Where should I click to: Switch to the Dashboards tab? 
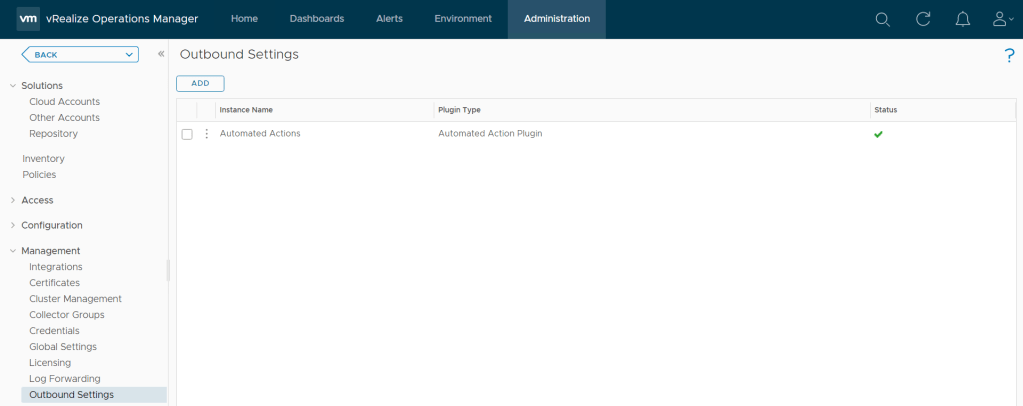(x=316, y=19)
